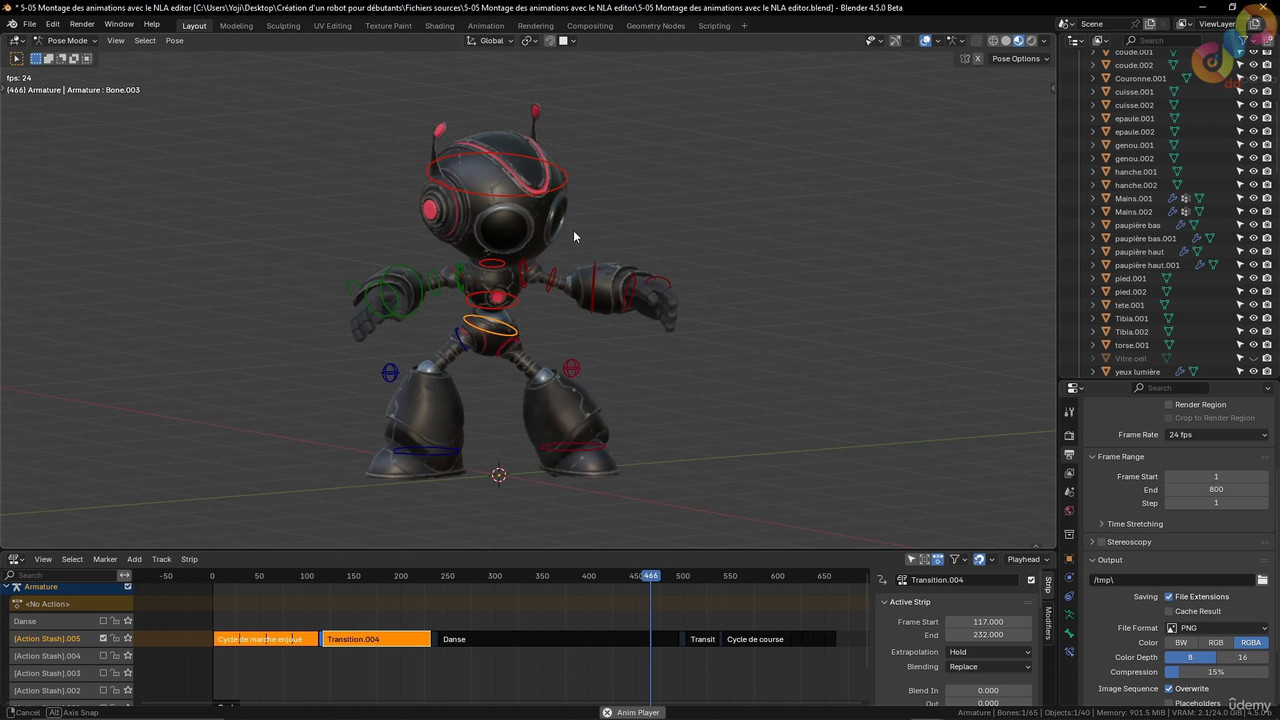1280x720 pixels.
Task: Switch to the Animation workspace tab
Action: point(486,25)
